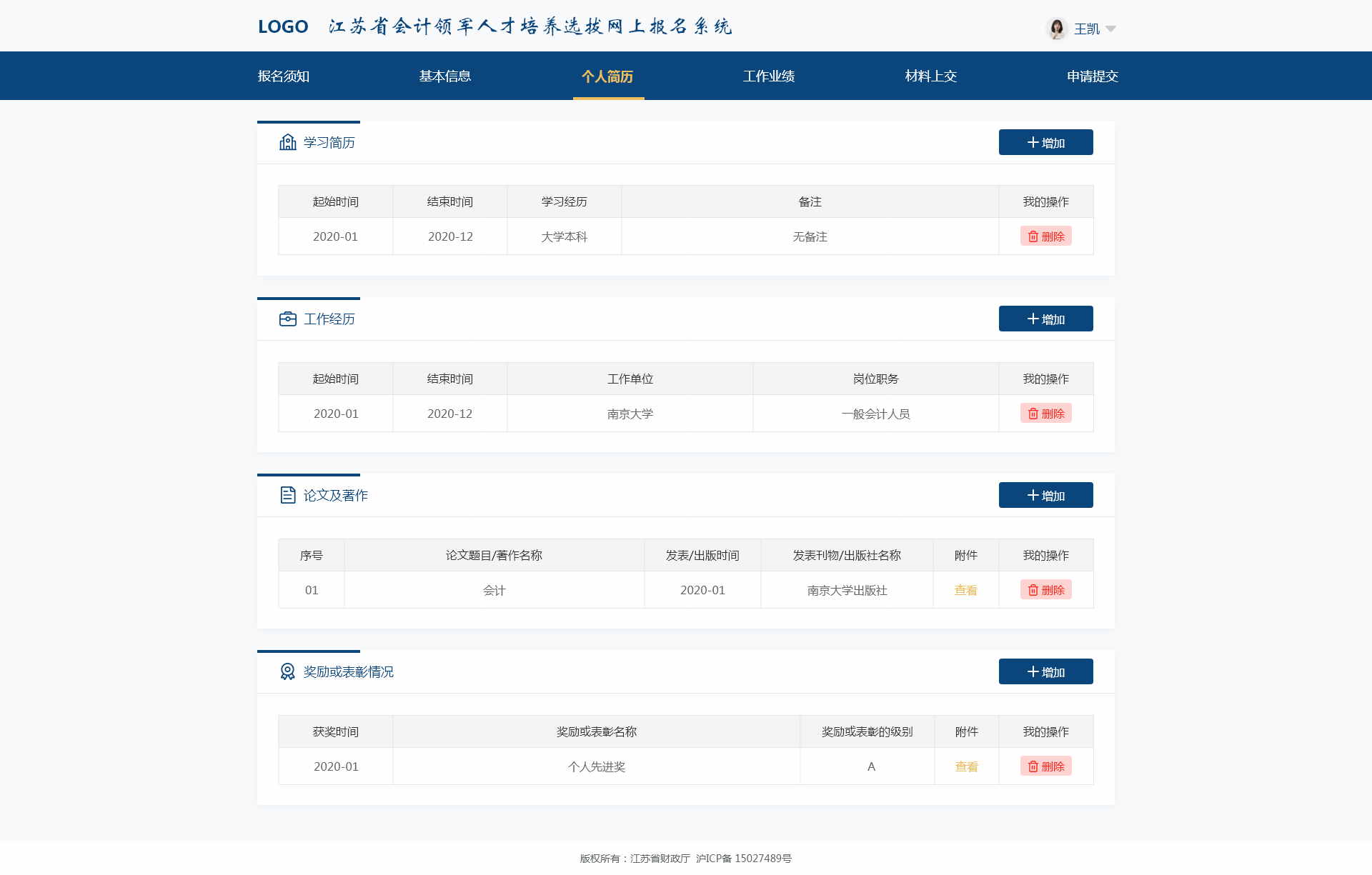This screenshot has height=875, width=1372.
Task: Delete the 会计 paper entry
Action: tap(1045, 590)
